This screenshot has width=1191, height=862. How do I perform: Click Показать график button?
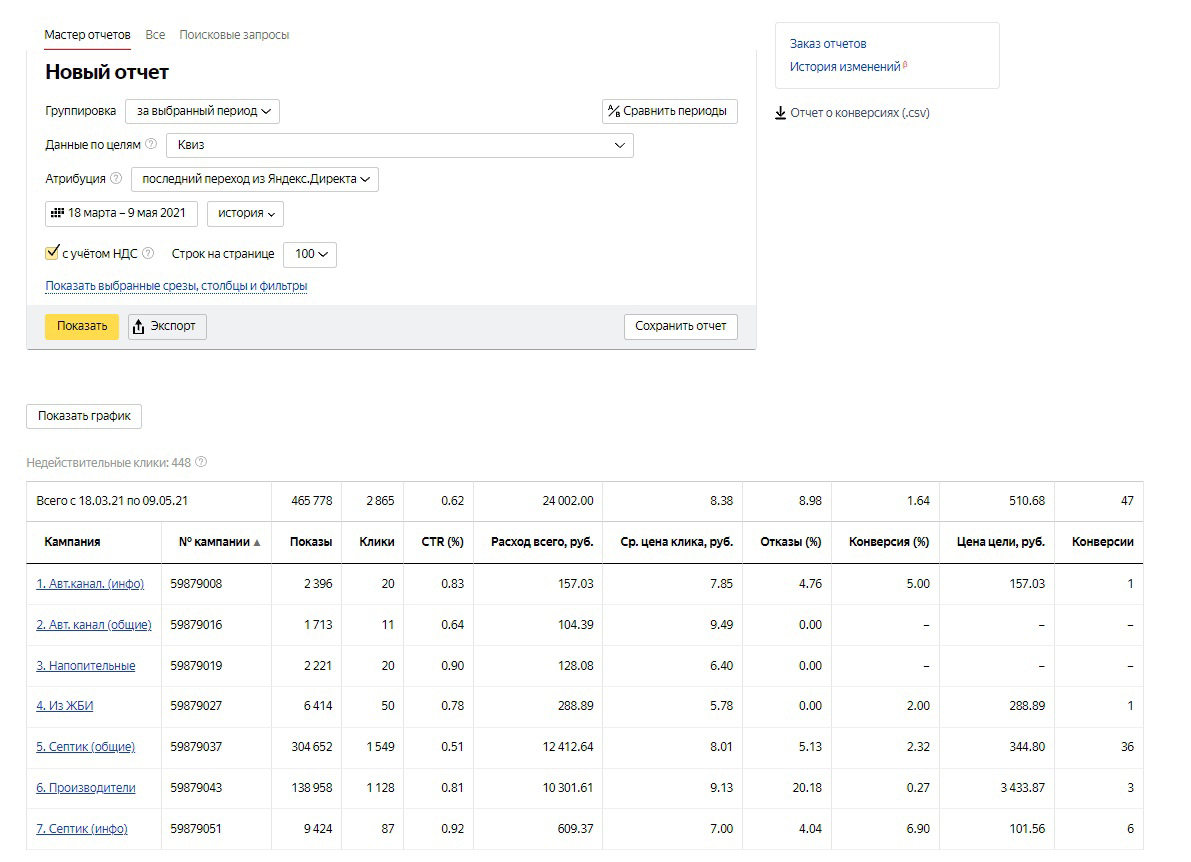point(84,416)
